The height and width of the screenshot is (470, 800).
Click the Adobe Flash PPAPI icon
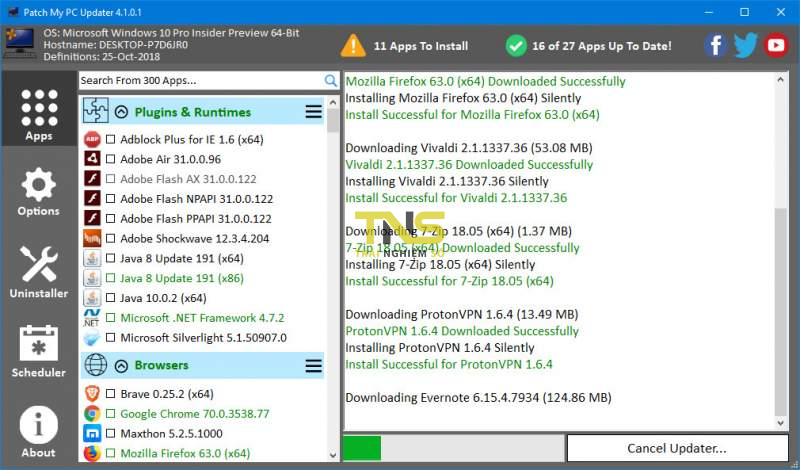point(92,218)
